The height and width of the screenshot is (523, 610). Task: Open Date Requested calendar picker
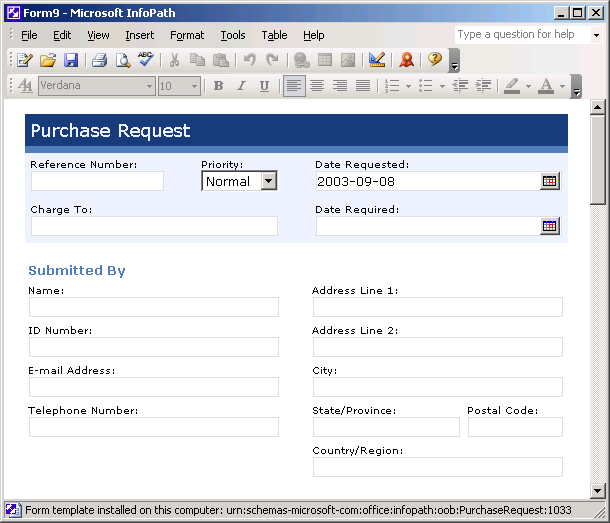point(550,181)
